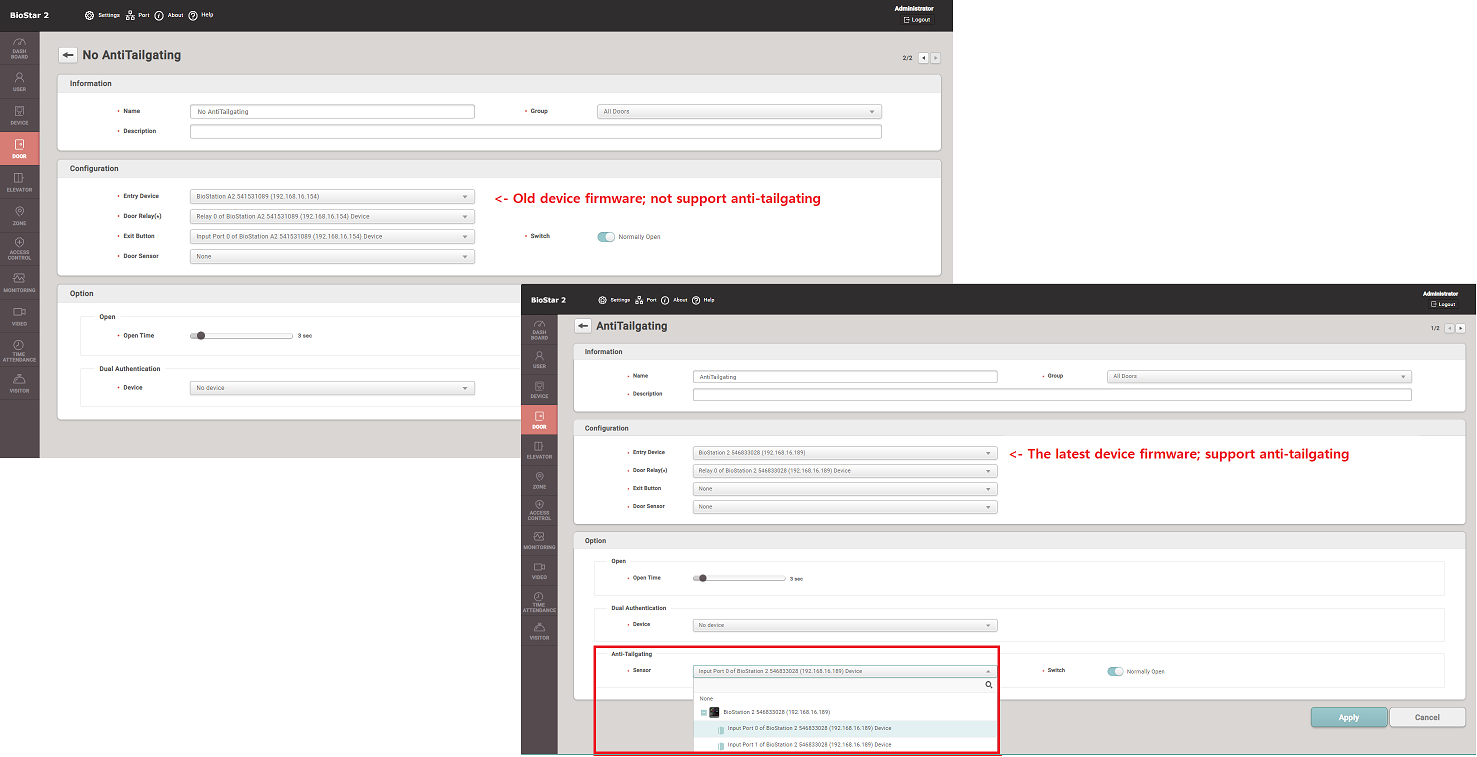Click back arrow beside No AntiTailgating title
This screenshot has height=757, width=1477.
(x=68, y=55)
